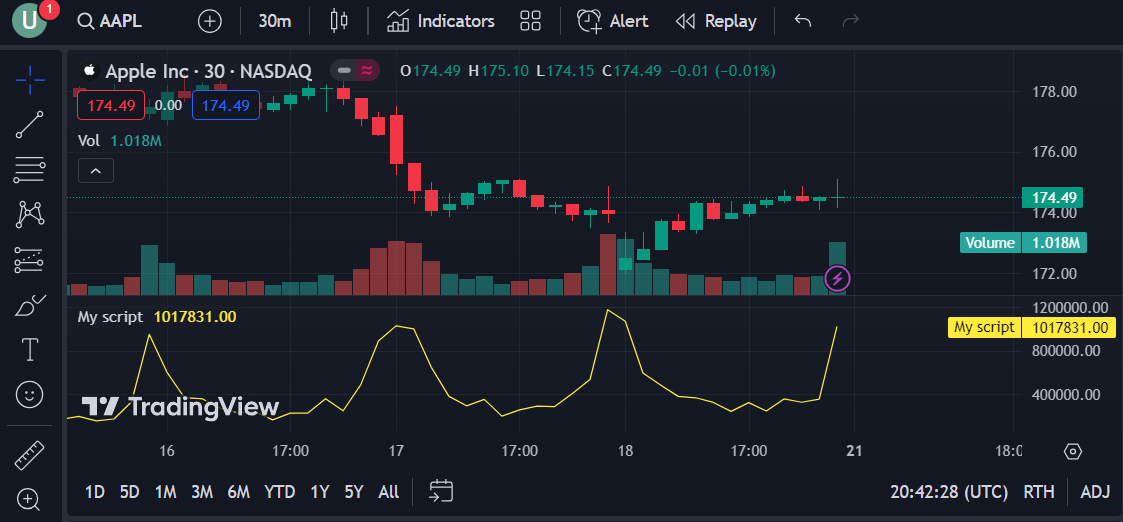This screenshot has width=1123, height=522.
Task: Choose the pattern drawing tool
Action: (30, 215)
